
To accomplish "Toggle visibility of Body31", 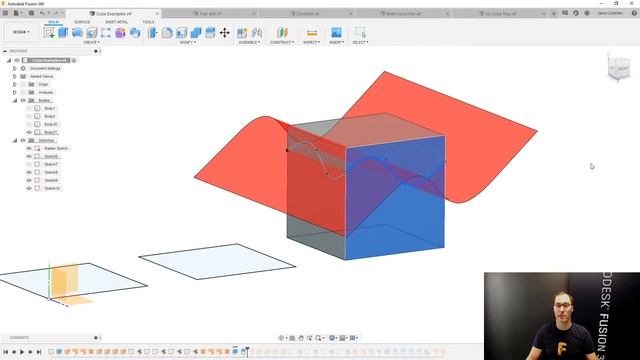I will (x=29, y=132).
